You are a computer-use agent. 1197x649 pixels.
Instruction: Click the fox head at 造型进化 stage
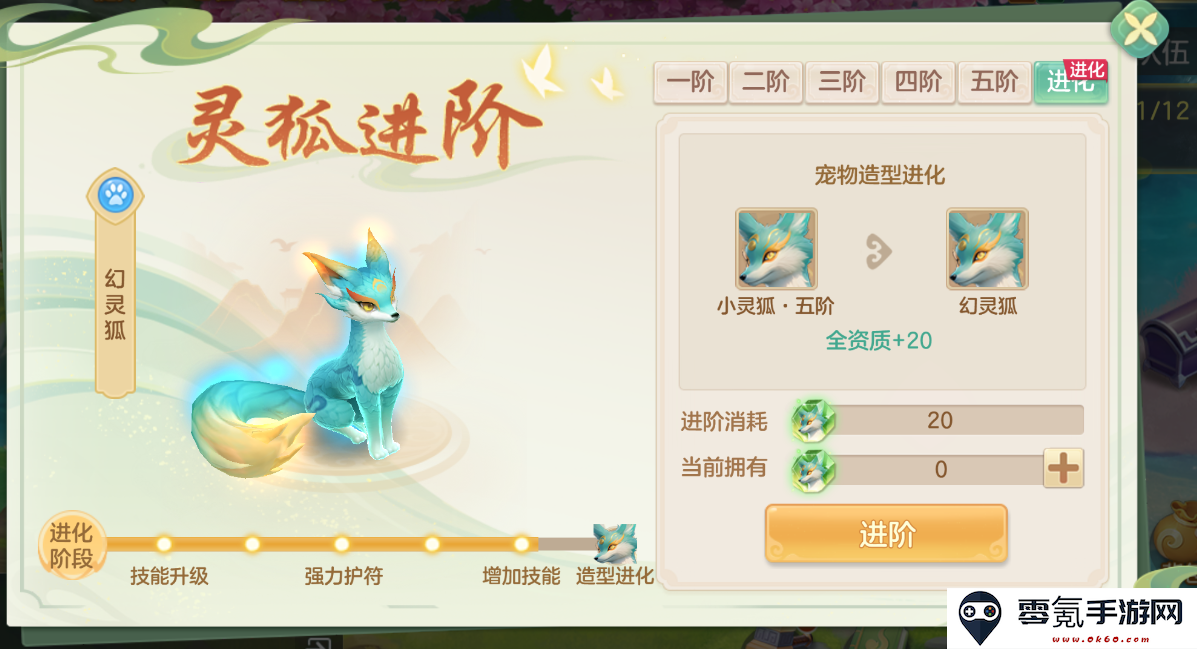tap(615, 544)
